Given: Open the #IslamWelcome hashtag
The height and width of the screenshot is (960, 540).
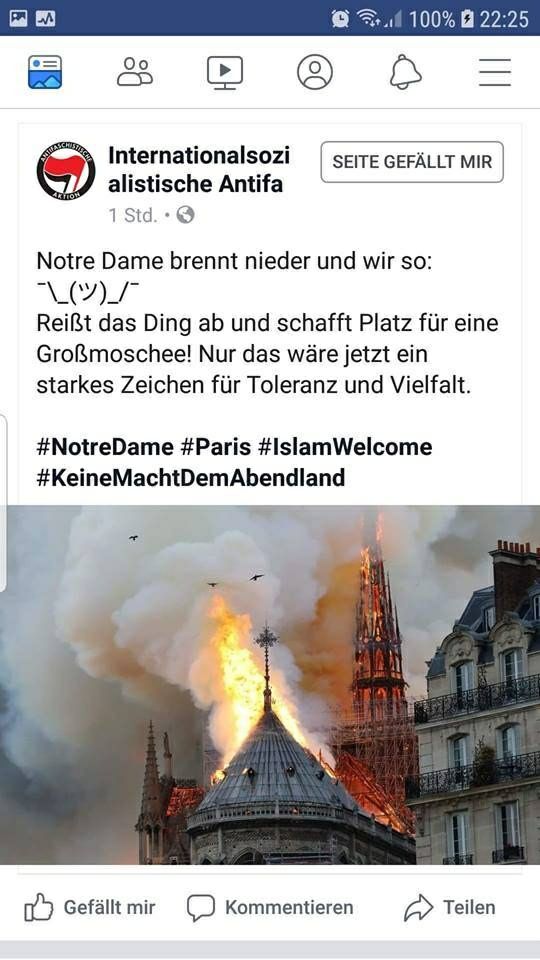Looking at the screenshot, I should pos(345,447).
